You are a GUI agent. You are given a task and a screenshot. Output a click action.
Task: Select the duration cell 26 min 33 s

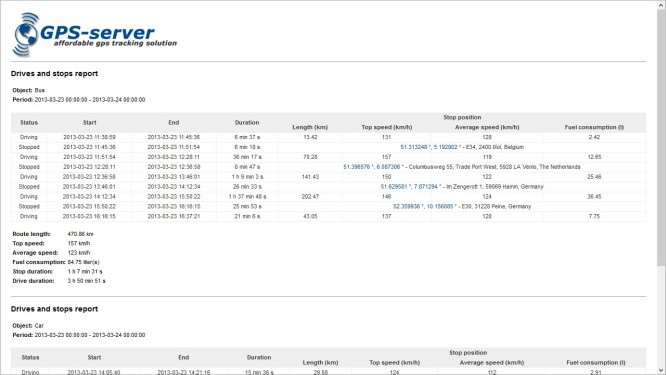[247, 186]
